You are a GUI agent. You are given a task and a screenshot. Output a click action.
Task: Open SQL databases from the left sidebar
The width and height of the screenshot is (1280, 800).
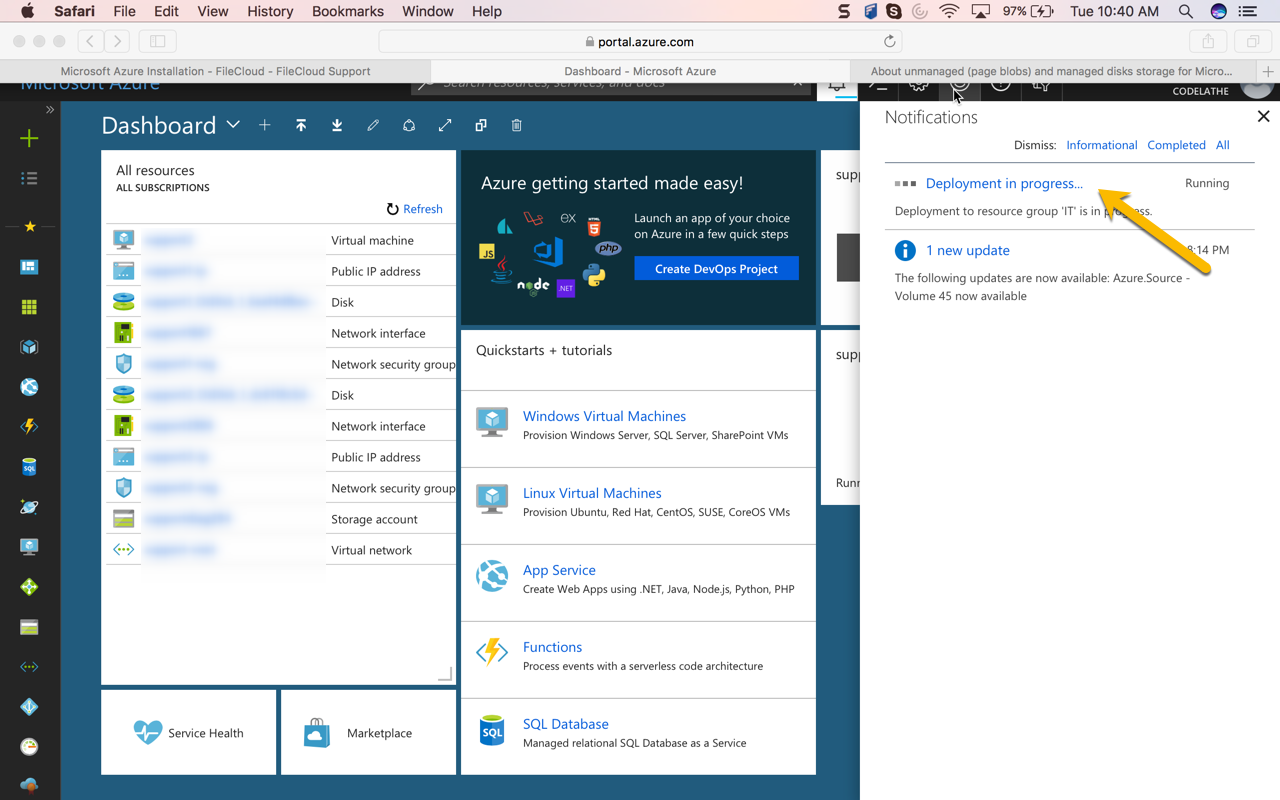[29, 467]
